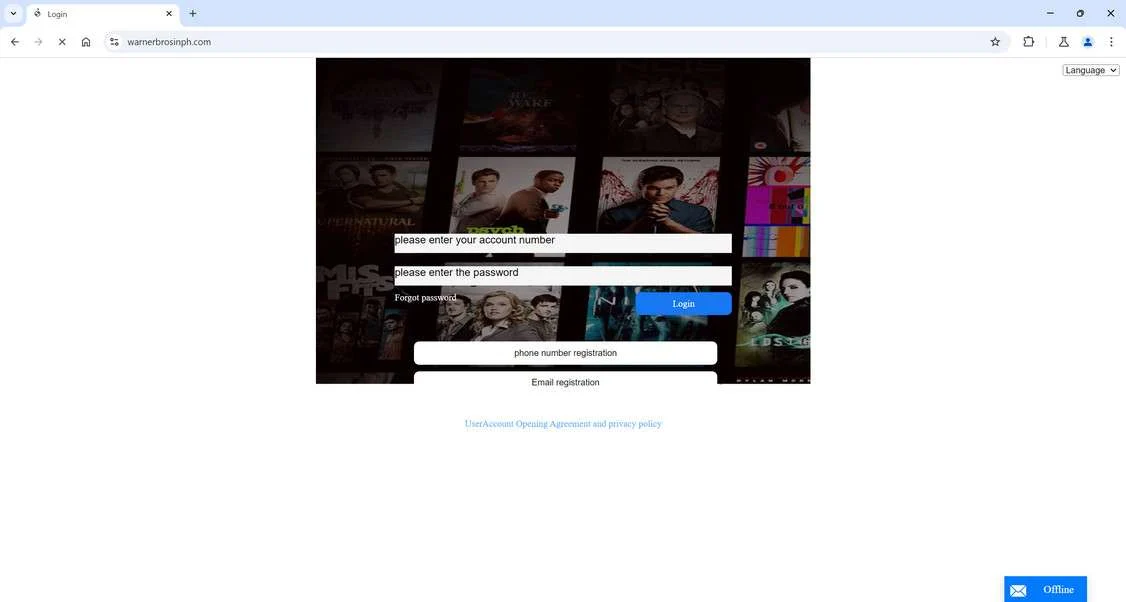Viewport: 1126px width, 602px height.
Task: Open the user profile icon
Action: point(1087,42)
